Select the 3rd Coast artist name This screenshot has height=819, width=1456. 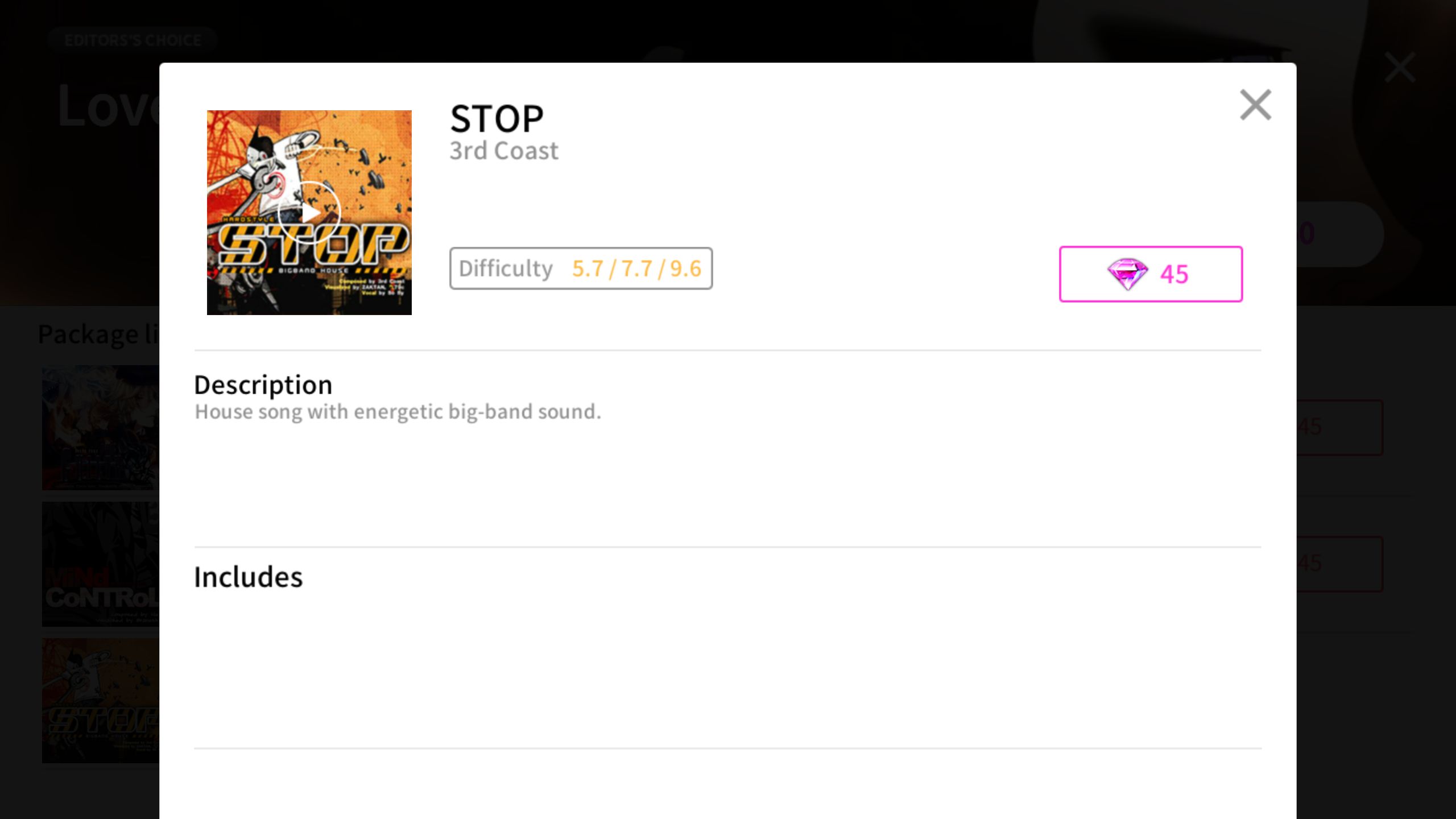coord(504,151)
